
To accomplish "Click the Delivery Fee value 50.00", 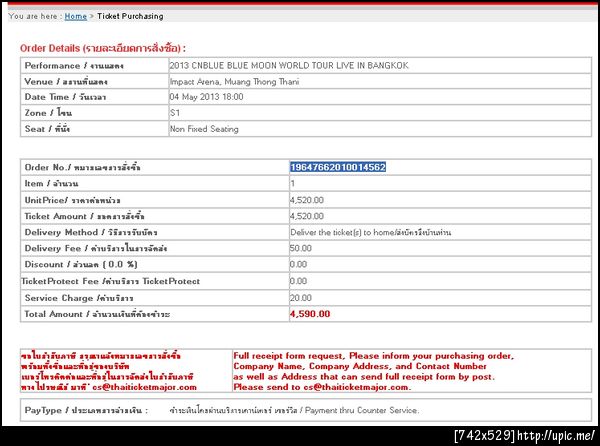I will click(301, 248).
